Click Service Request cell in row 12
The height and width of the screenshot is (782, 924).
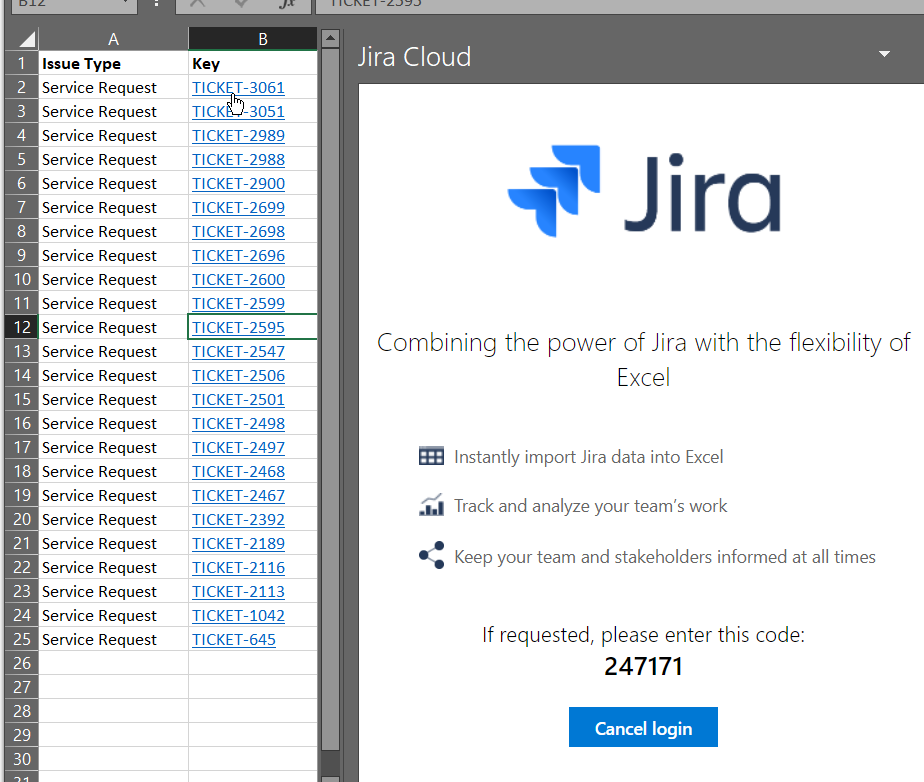pyautogui.click(x=113, y=328)
